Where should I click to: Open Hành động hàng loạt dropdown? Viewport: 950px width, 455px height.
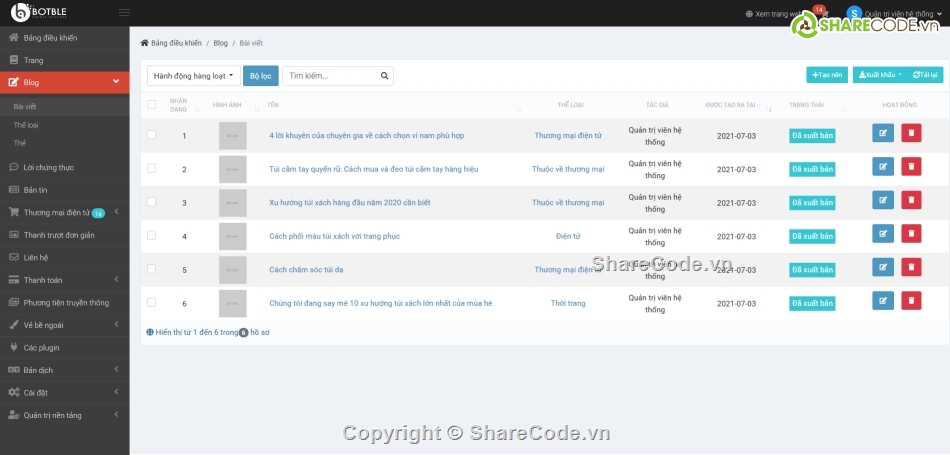[x=194, y=76]
